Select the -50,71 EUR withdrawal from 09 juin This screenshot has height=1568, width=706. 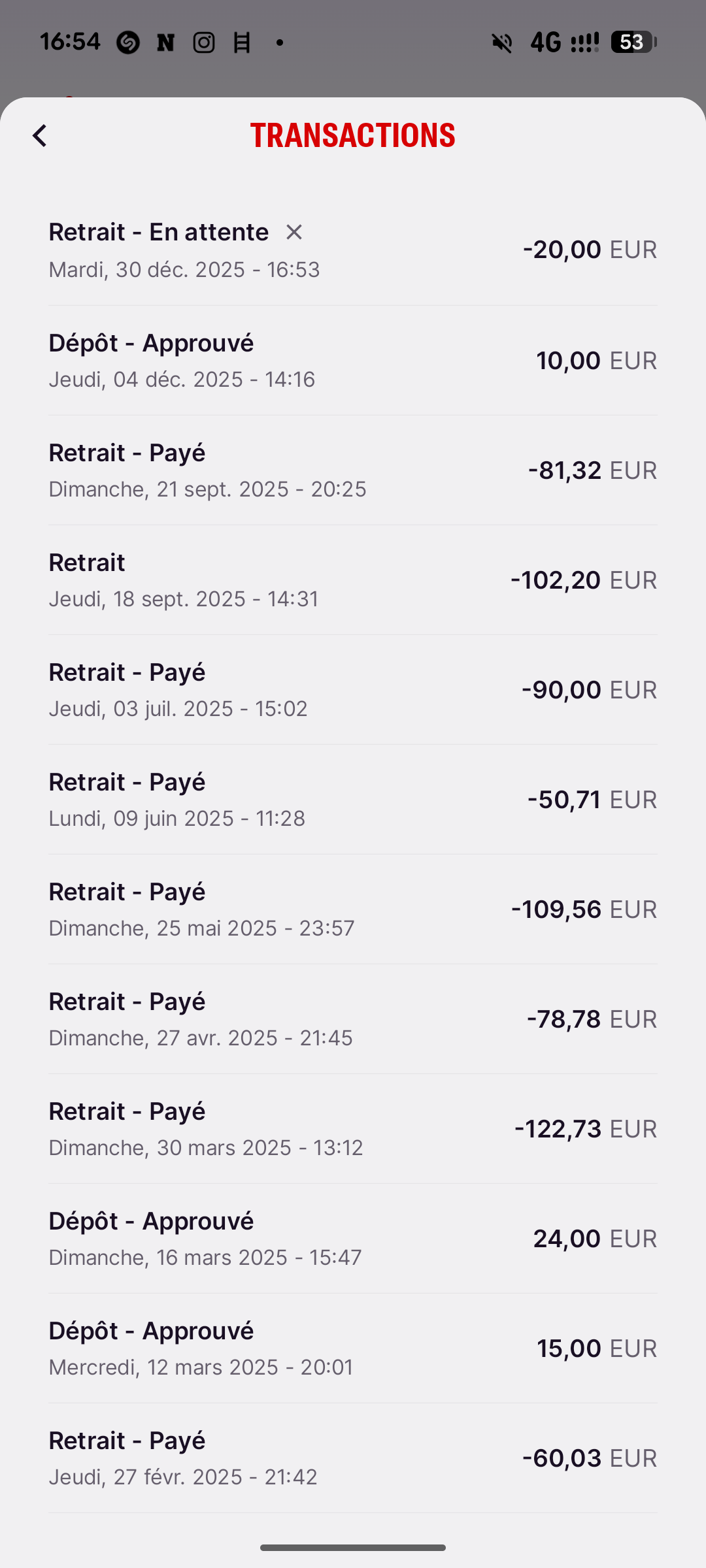coord(353,799)
